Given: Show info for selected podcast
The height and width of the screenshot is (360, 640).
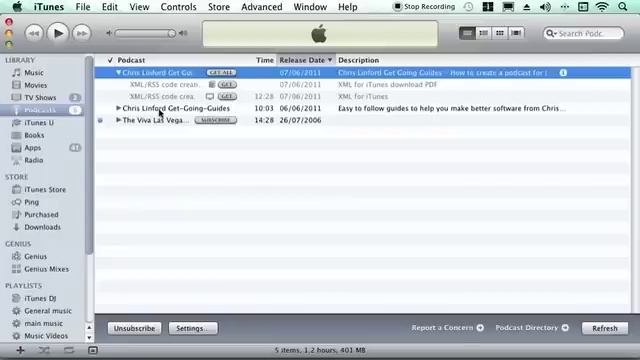Looking at the screenshot, I should [x=563, y=73].
